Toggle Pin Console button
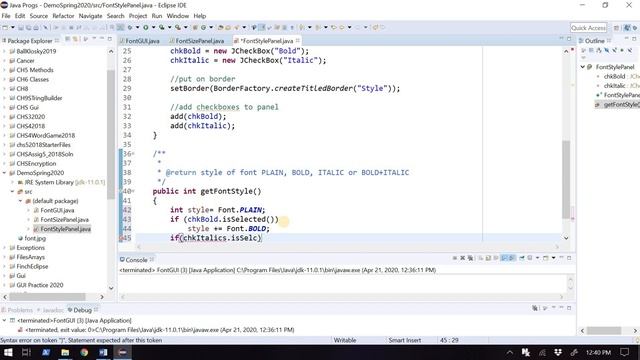 tap(522, 258)
